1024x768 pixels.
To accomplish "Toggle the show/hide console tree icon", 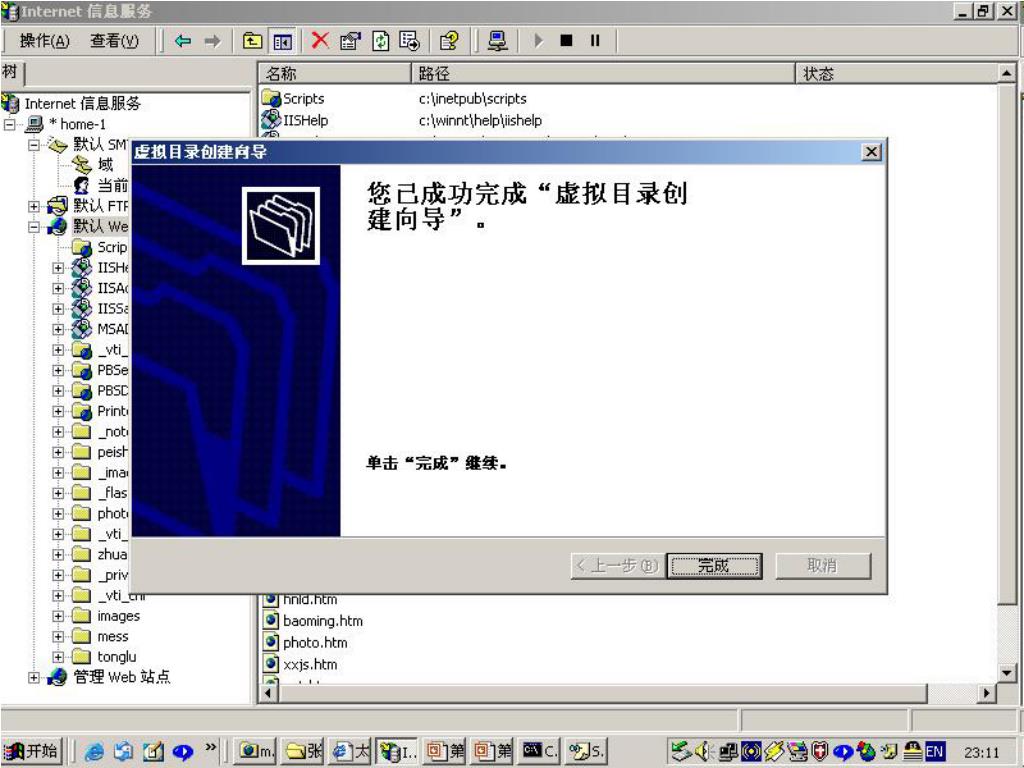I will coord(282,41).
